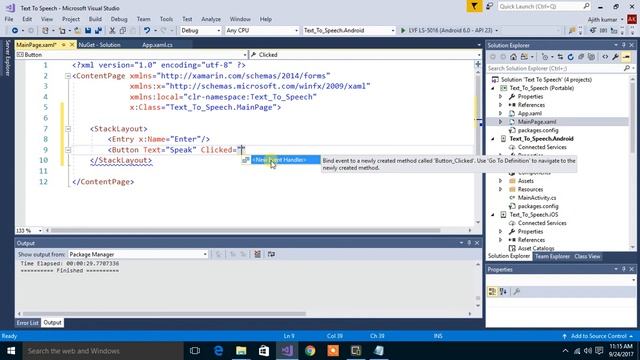640x360 pixels.
Task: Click Home icon in Solution Explorer toolbar
Action: point(513,57)
